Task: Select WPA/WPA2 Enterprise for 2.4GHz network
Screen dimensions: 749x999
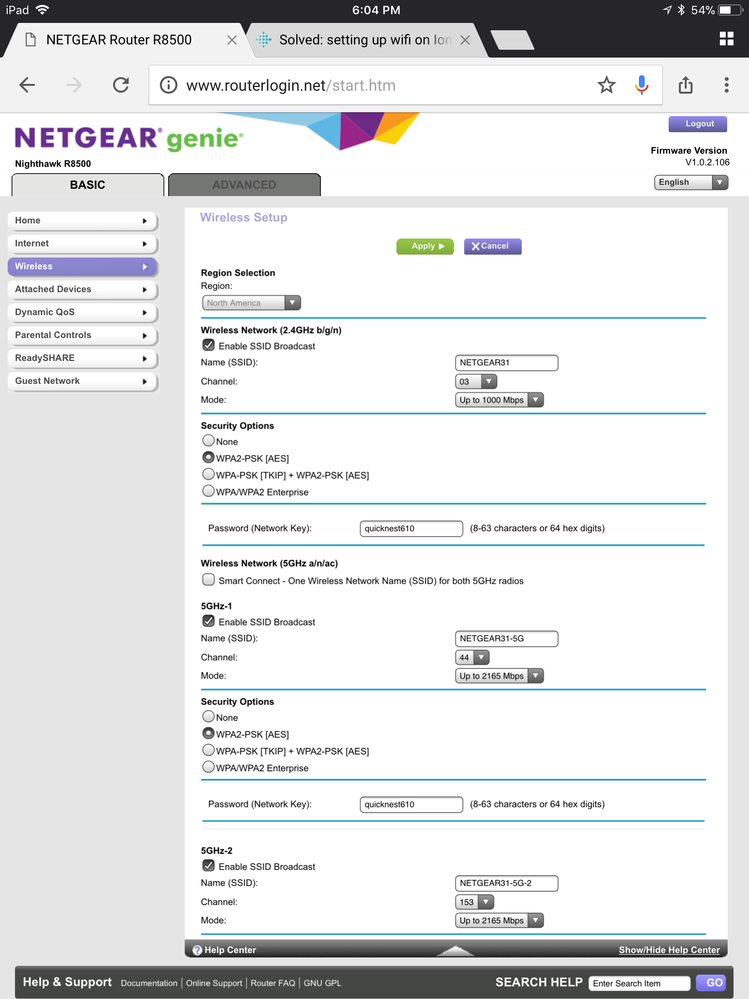Action: [x=208, y=492]
